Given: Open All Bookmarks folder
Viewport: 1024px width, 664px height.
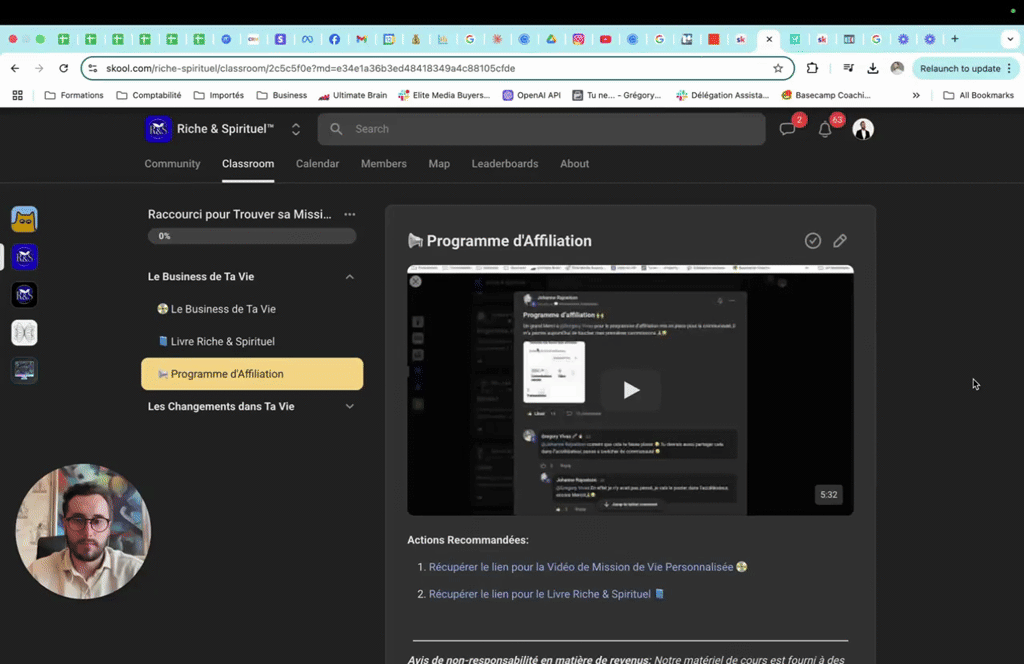Looking at the screenshot, I should click(x=978, y=95).
